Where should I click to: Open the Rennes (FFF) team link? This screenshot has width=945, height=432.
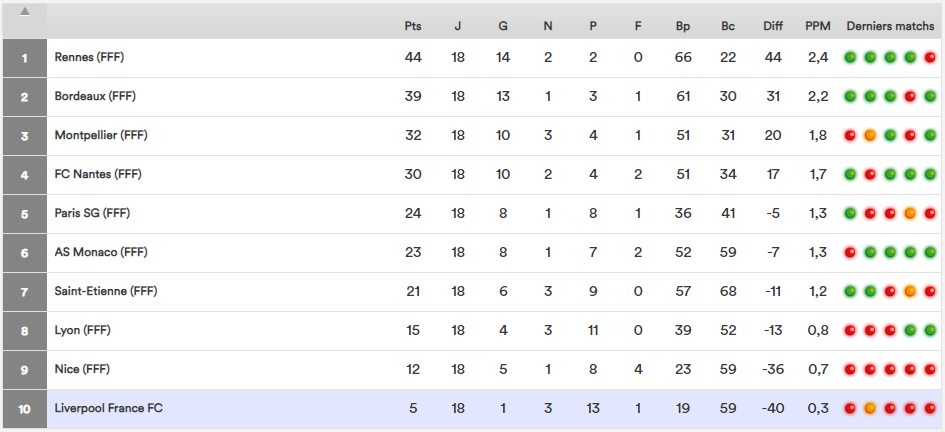(x=89, y=57)
